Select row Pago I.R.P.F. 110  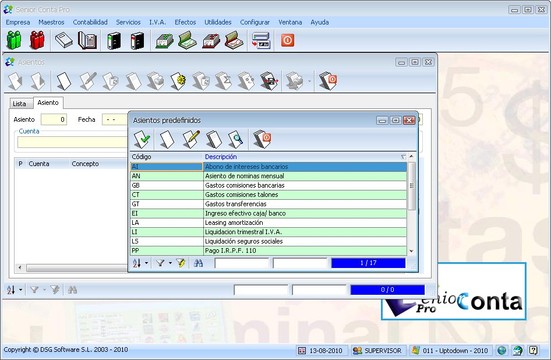pos(268,251)
